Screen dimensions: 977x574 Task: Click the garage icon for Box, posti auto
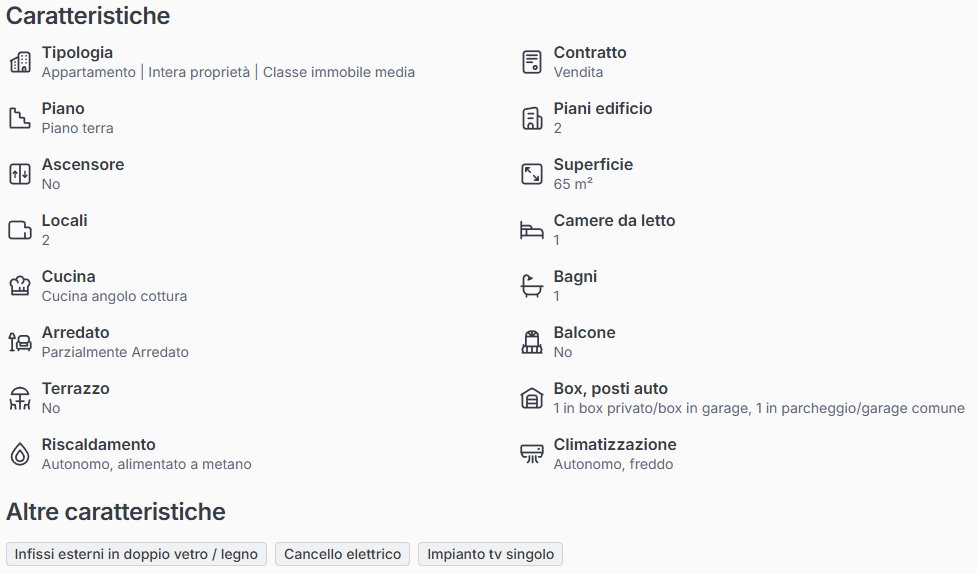click(x=532, y=398)
